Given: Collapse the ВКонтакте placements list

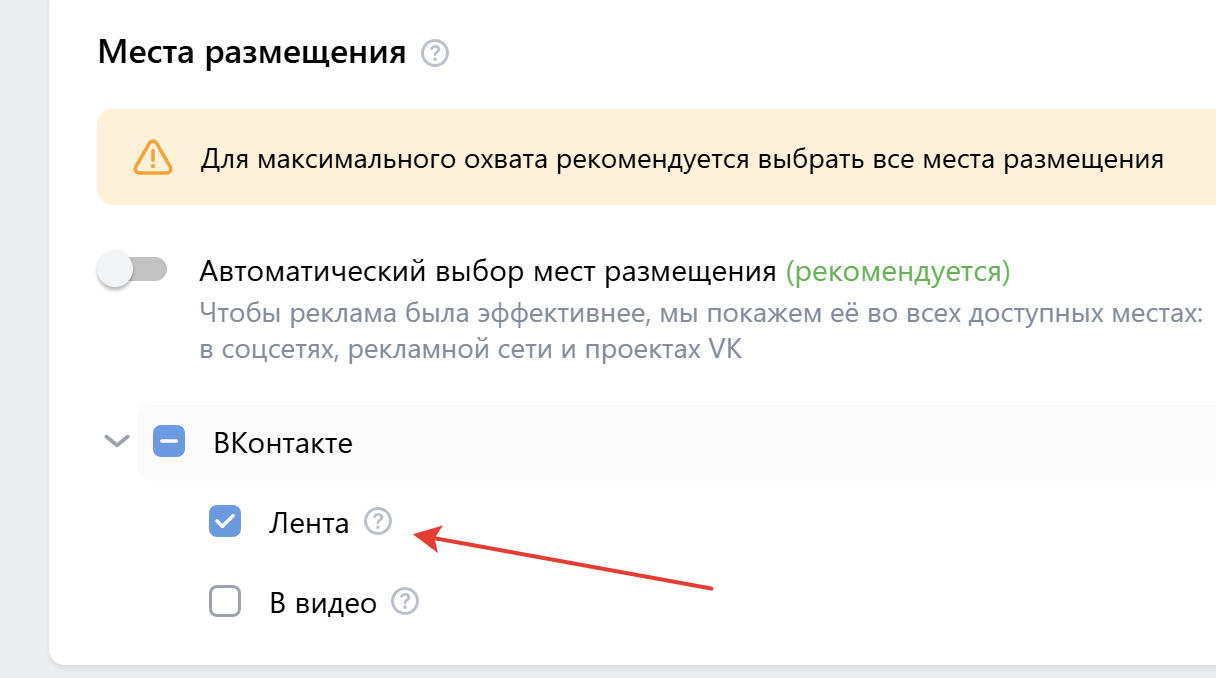Looking at the screenshot, I should tap(117, 441).
